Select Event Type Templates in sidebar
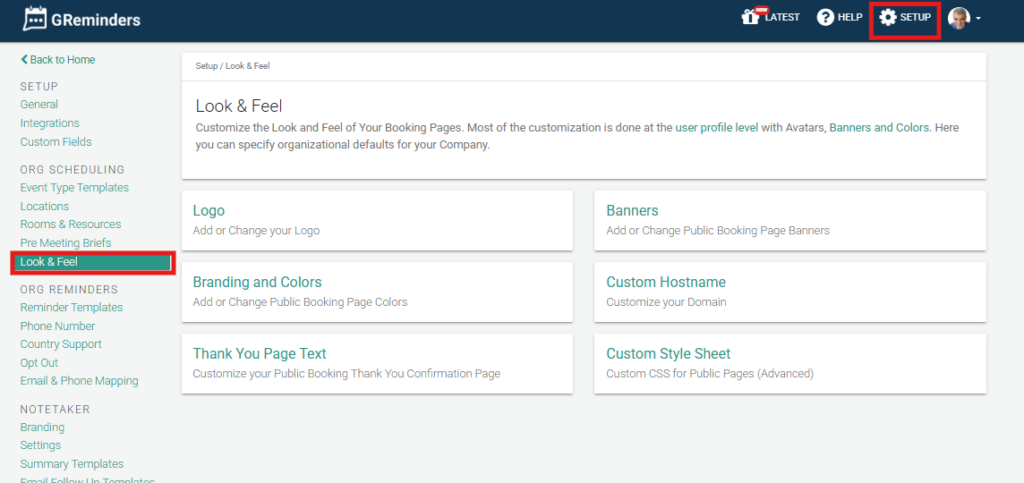 point(74,187)
